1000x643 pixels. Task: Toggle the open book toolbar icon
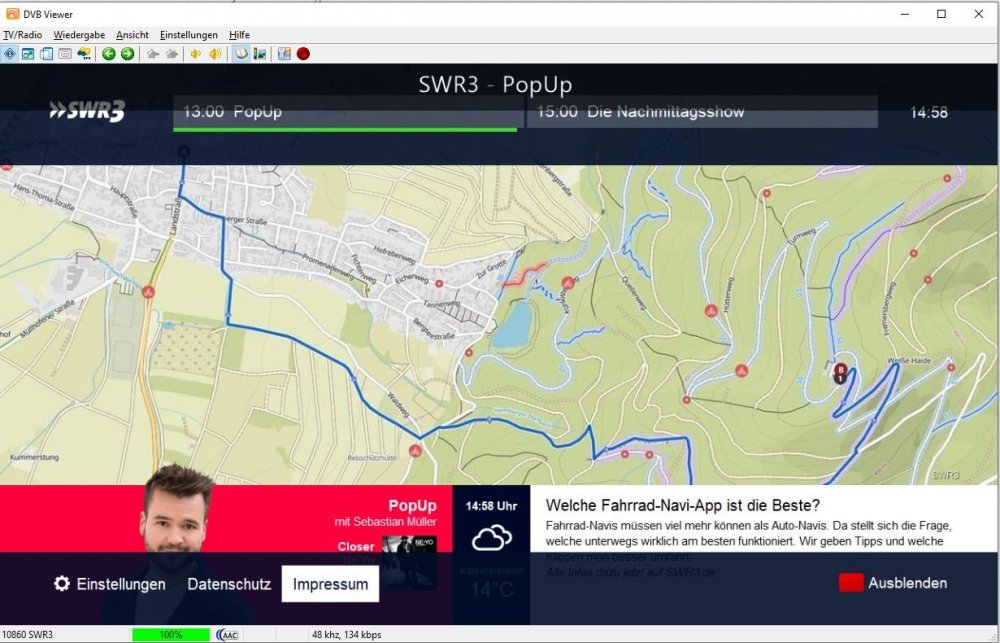(240, 54)
